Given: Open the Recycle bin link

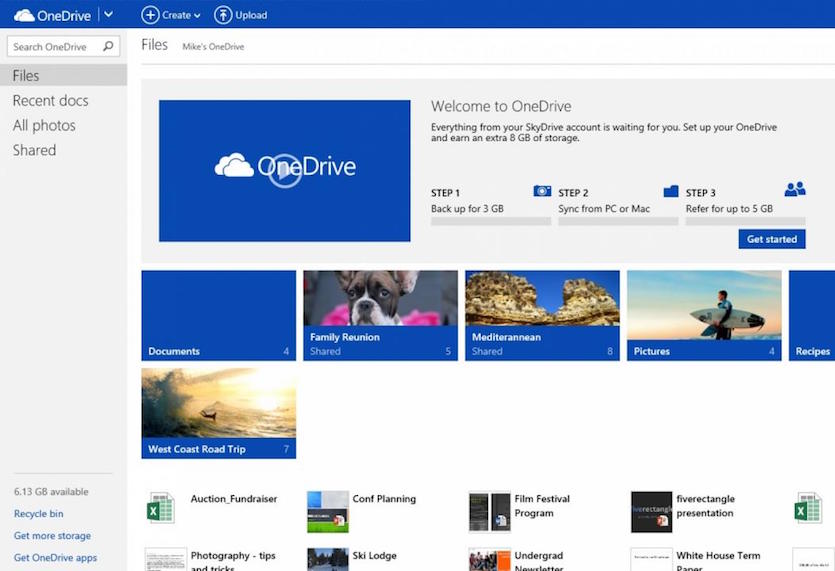Looking at the screenshot, I should 38,513.
